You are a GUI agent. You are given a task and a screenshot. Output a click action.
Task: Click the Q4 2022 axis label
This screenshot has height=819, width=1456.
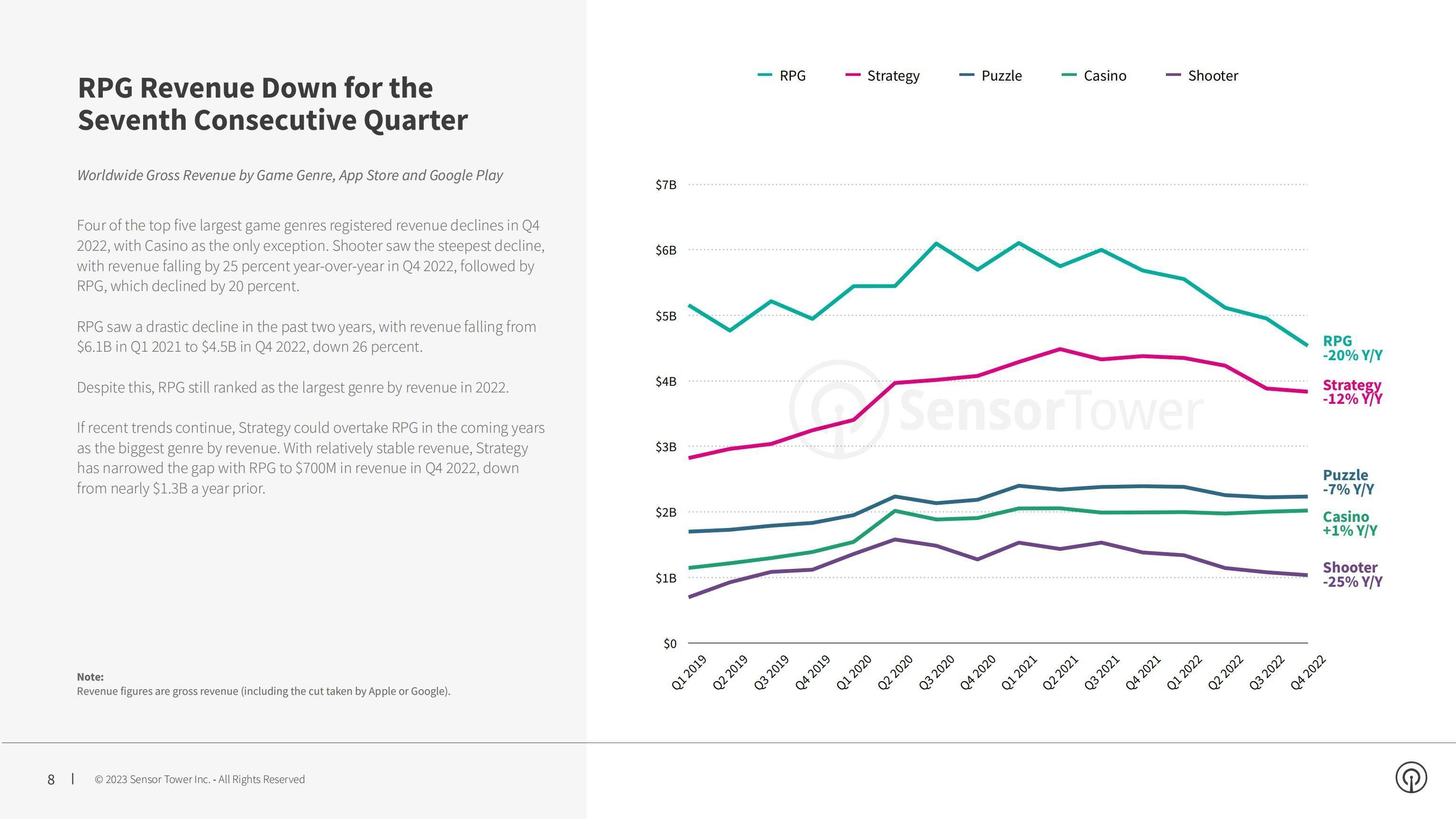point(1307,673)
